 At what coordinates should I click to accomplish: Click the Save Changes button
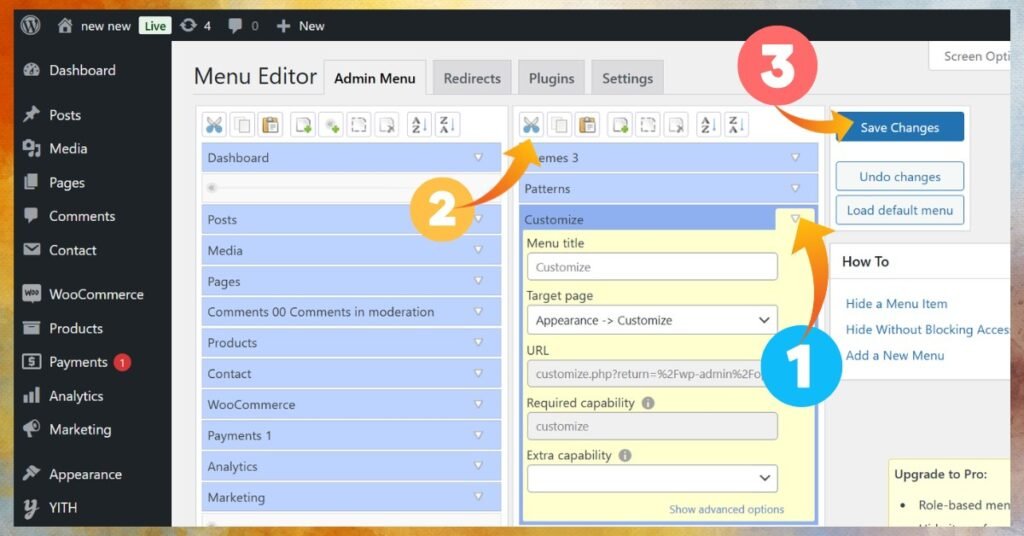899,127
